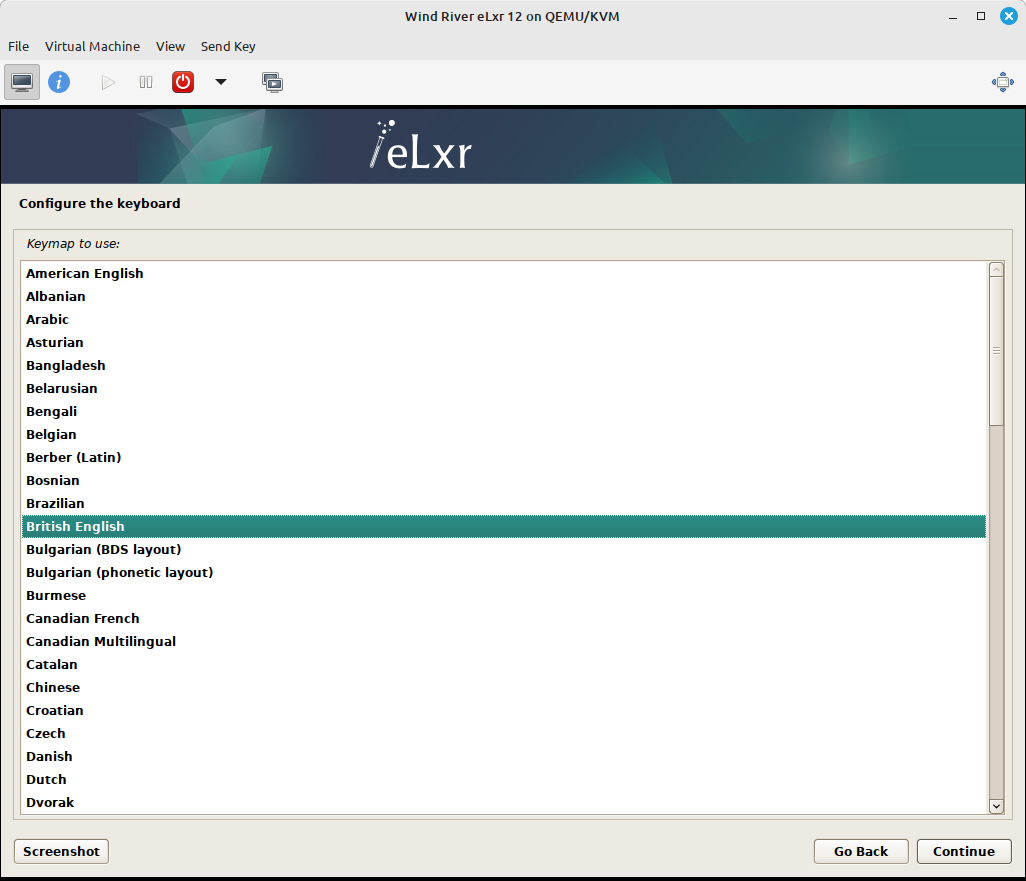Power off the virtual machine

tap(182, 81)
